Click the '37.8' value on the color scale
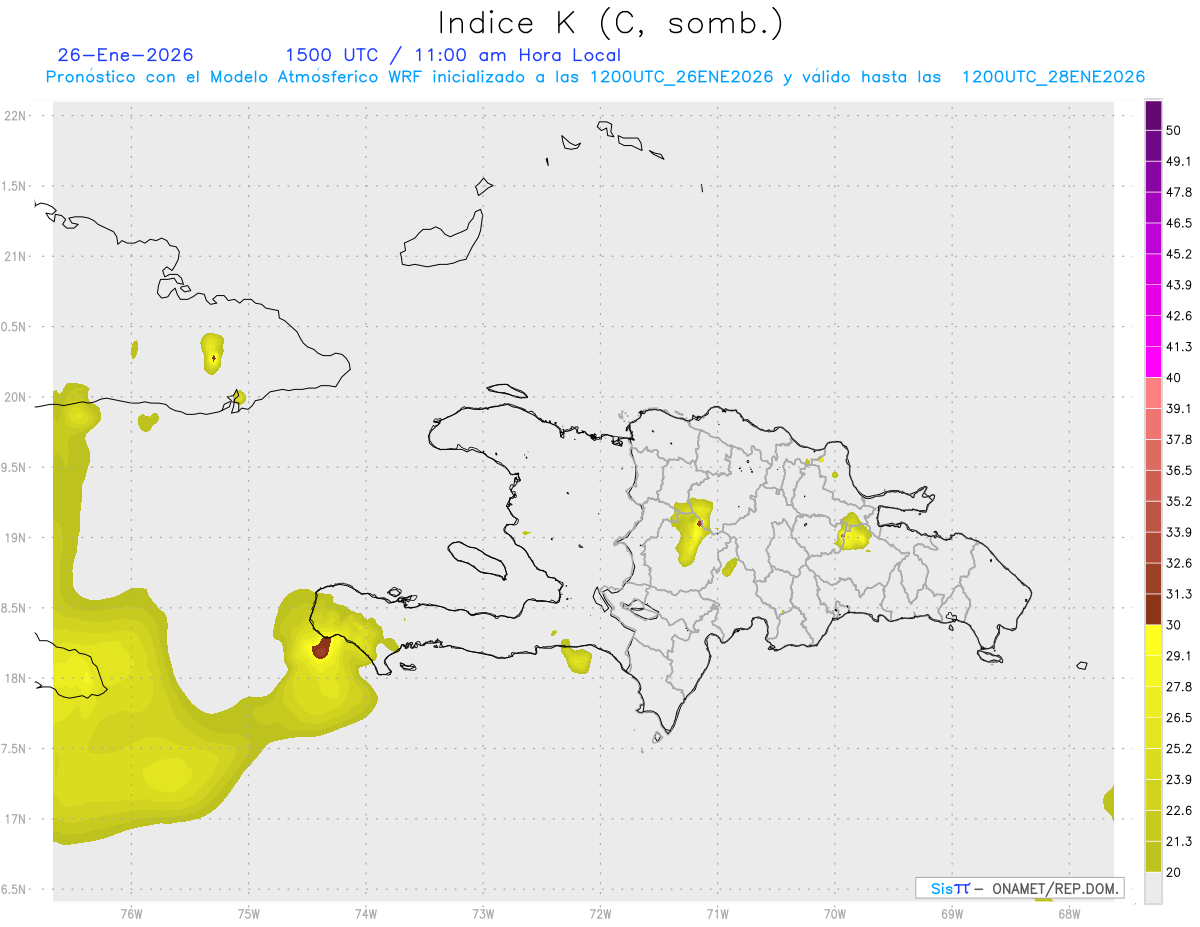This screenshot has width=1200, height=927. [1179, 440]
